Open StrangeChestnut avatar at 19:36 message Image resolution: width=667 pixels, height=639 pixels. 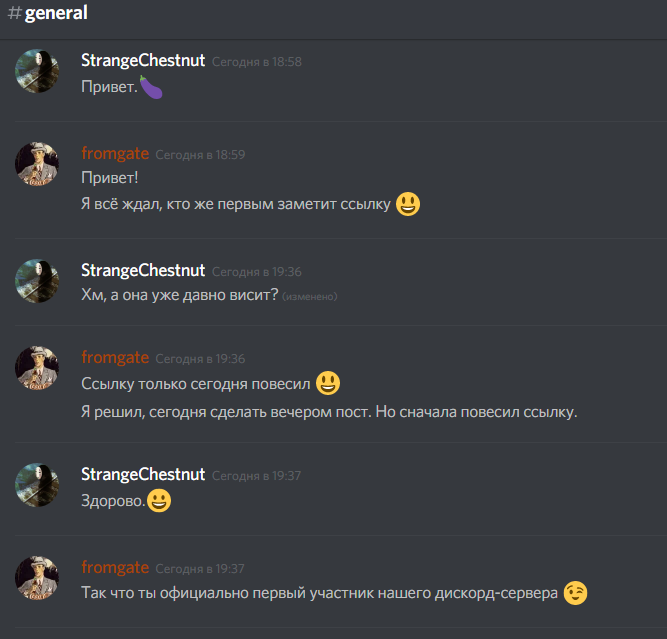coord(37,281)
